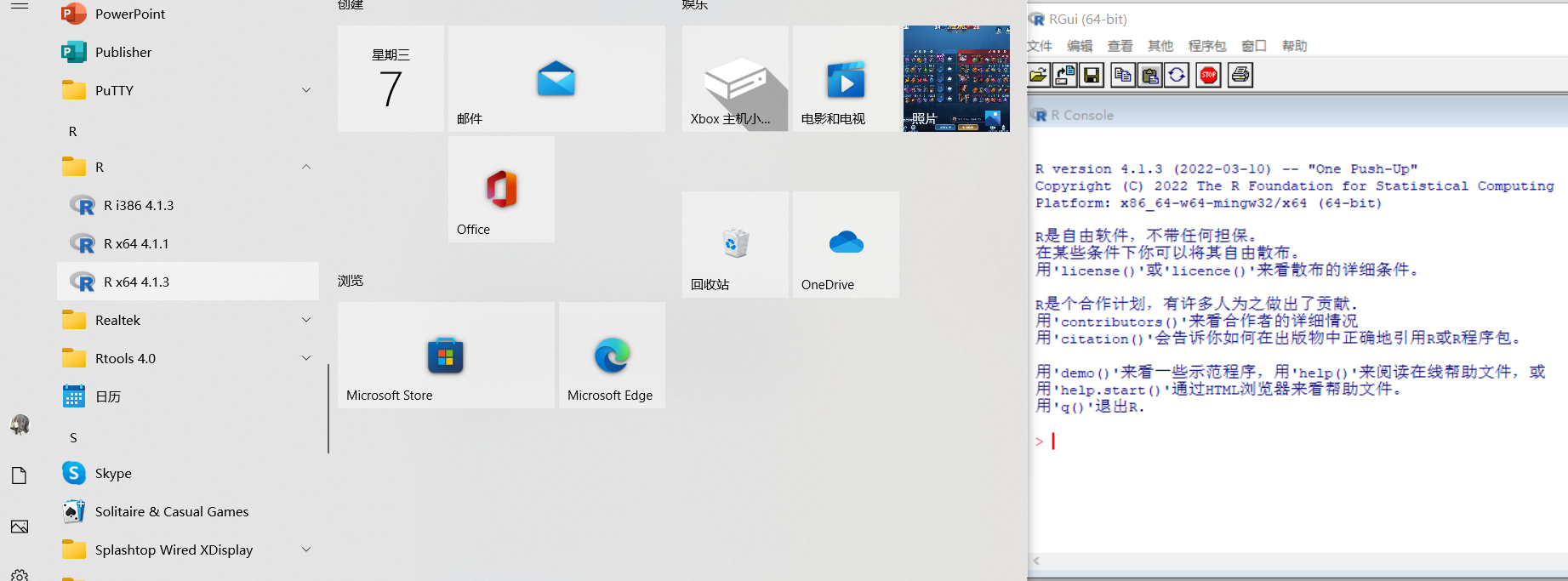
Task: Click the "R version 4.1.3" console line
Action: point(1226,168)
